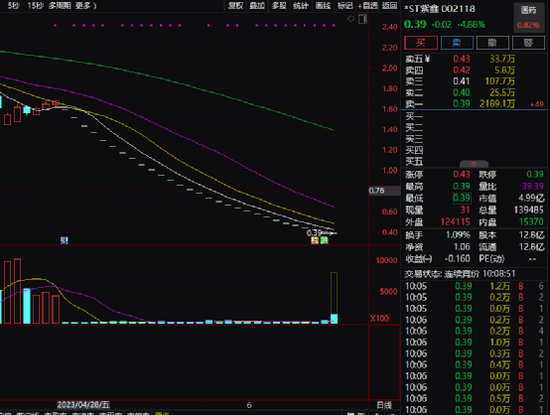
Task: Toggle the side panel icon above the chart
Action: [363, 19]
